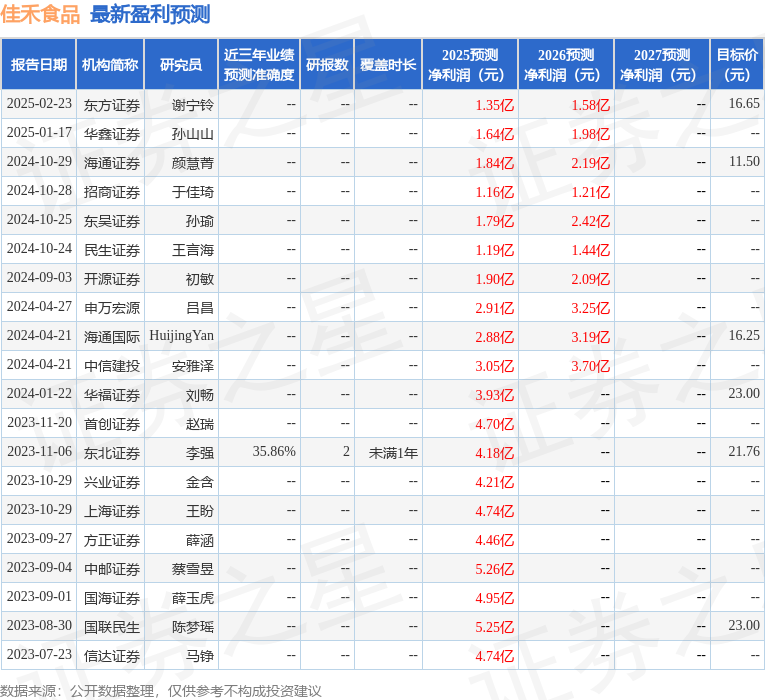The height and width of the screenshot is (700, 765).
Task: Click the 5.26亿 profit value
Action: [x=495, y=569]
